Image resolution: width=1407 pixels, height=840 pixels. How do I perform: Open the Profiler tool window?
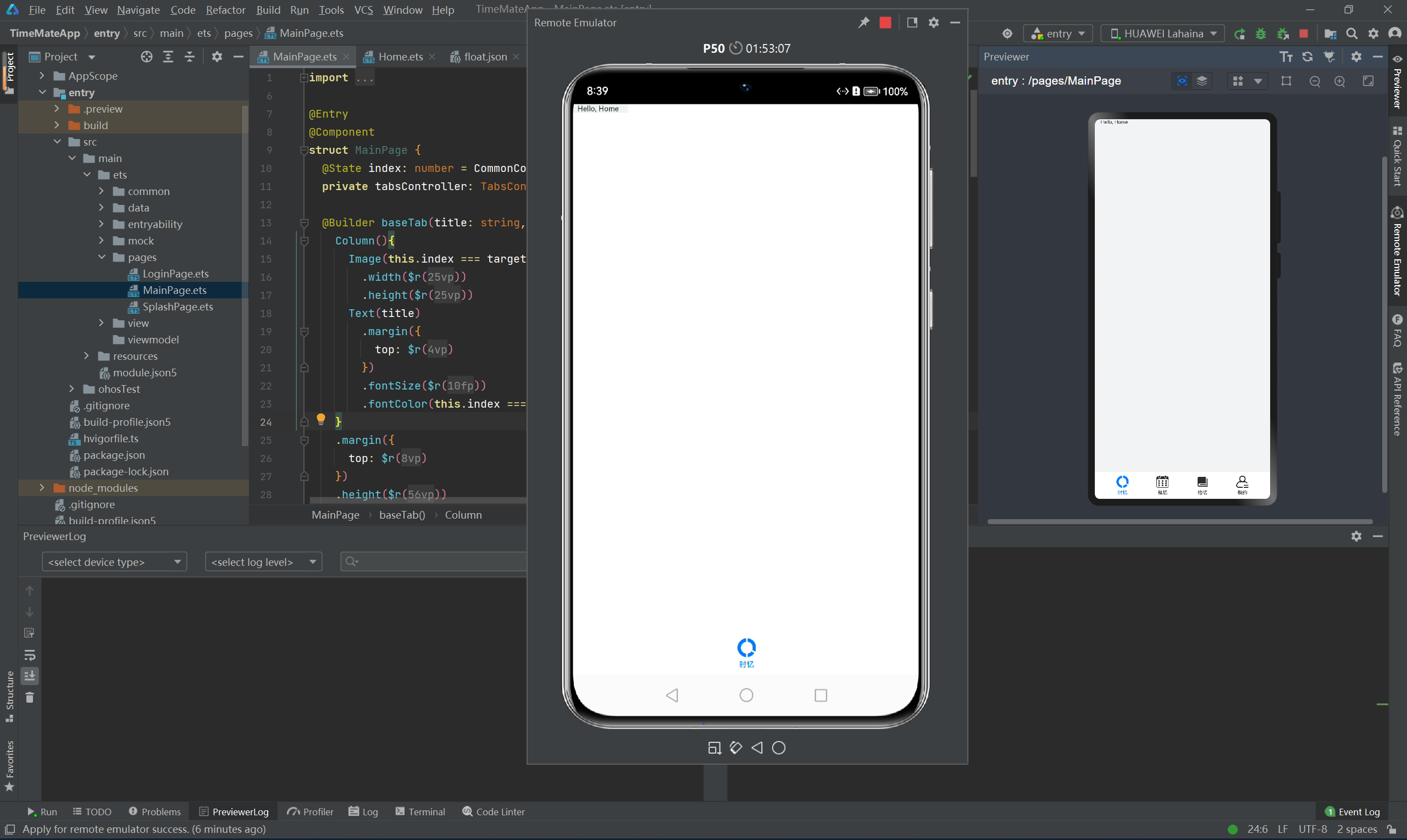tap(311, 811)
